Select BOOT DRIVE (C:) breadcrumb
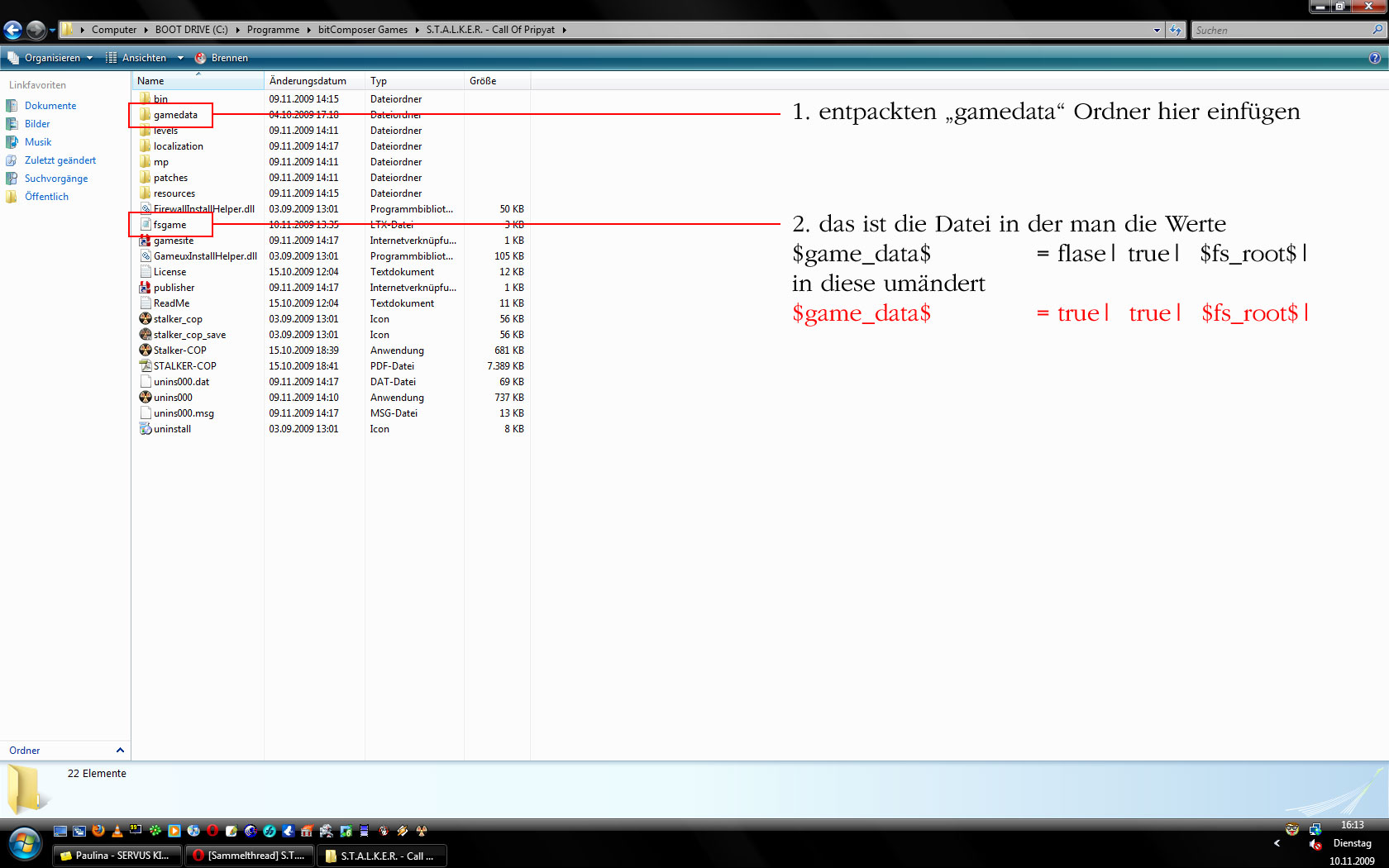 (x=191, y=30)
